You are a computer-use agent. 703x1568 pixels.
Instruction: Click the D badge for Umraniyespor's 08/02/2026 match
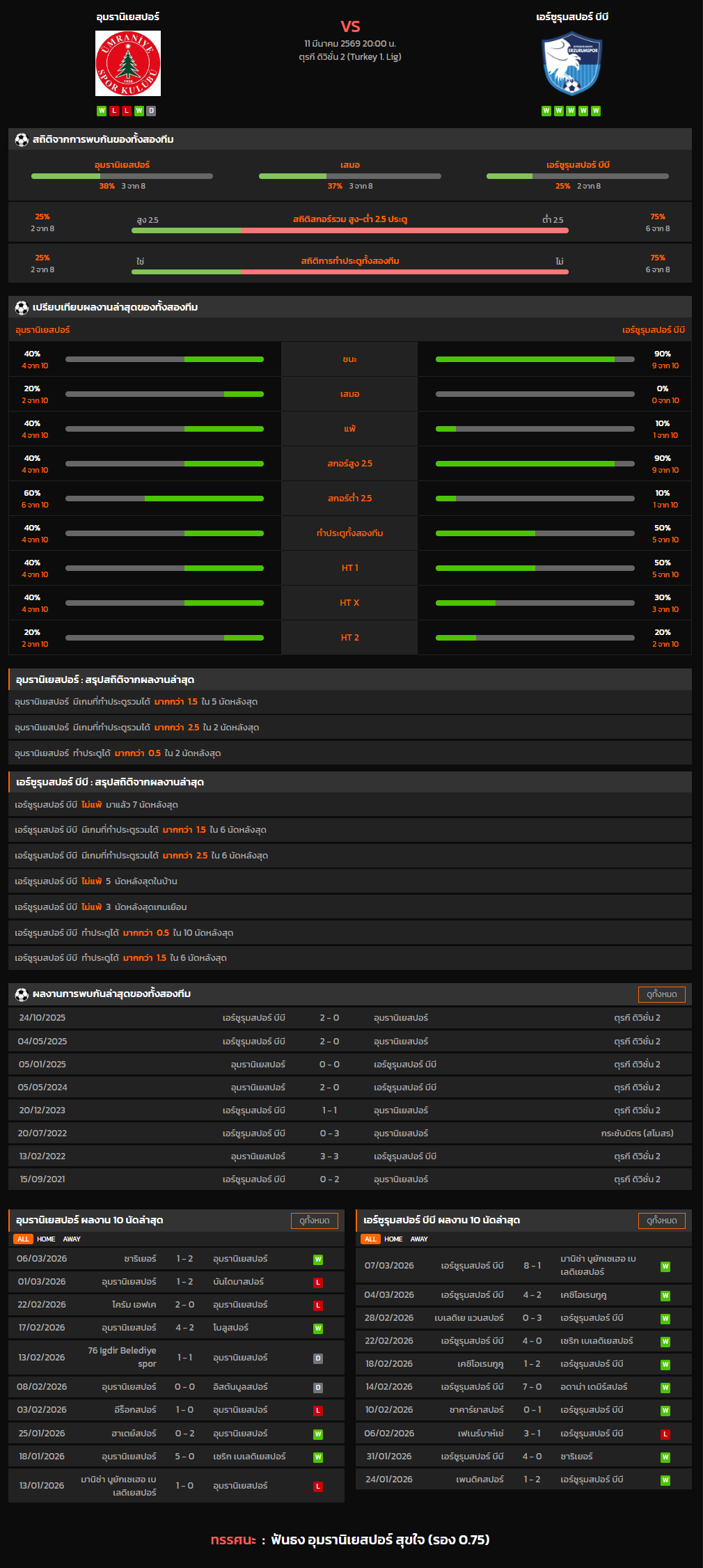[x=318, y=1387]
